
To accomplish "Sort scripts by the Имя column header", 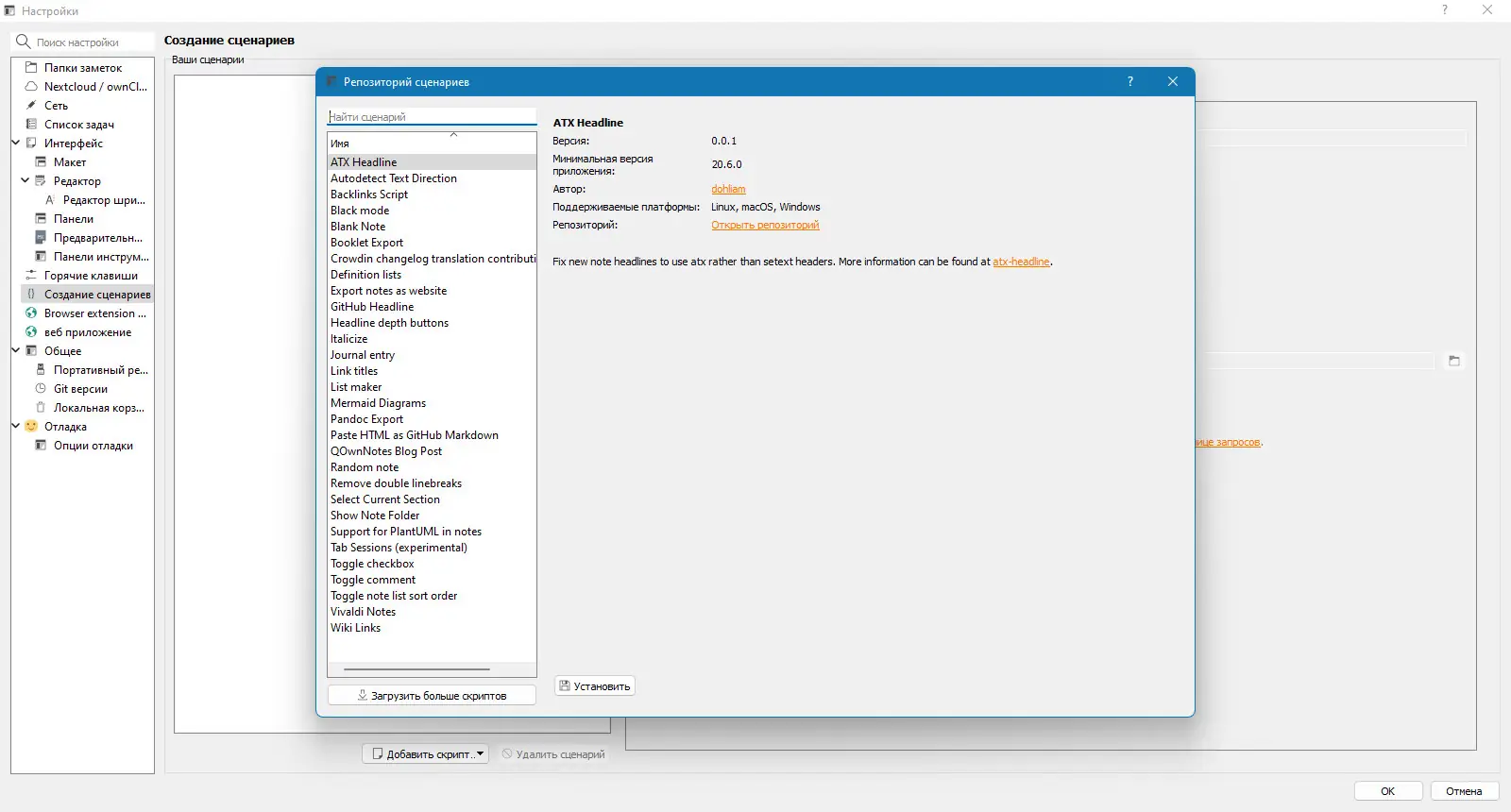I will click(432, 144).
